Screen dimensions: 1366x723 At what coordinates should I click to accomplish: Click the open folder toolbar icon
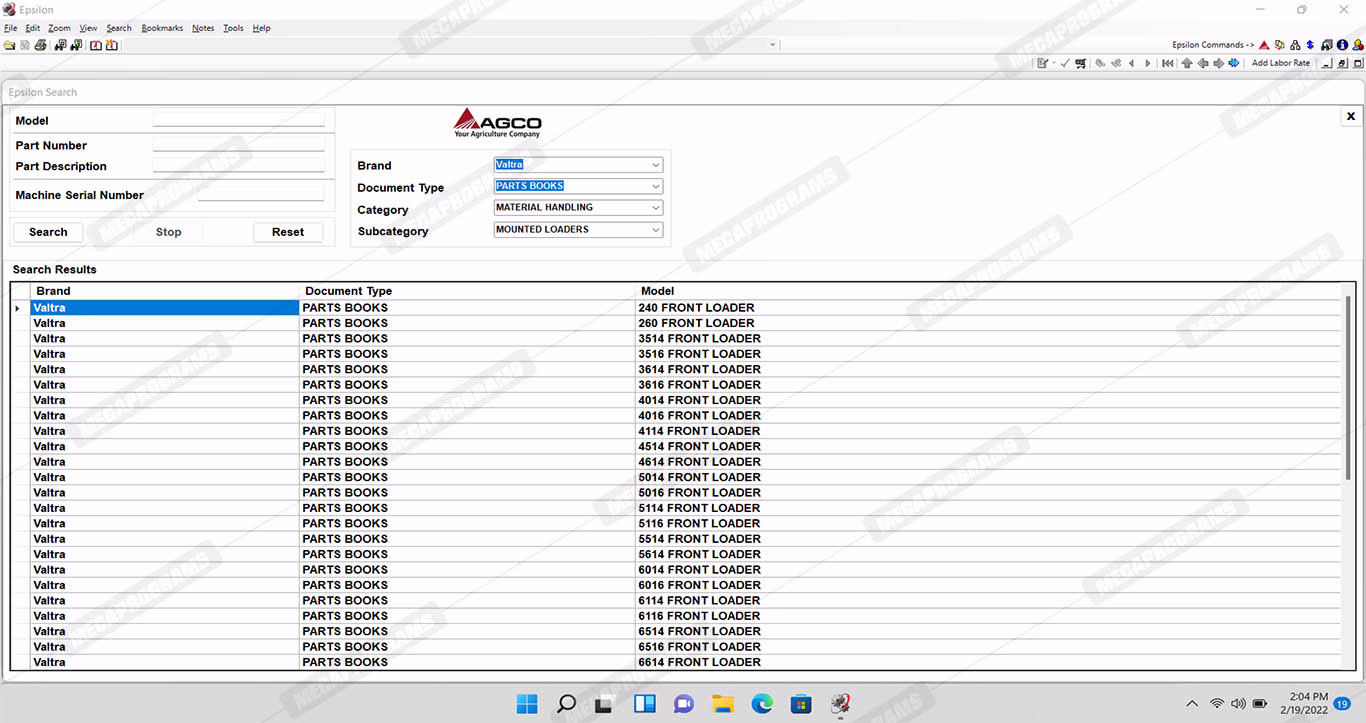click(x=9, y=45)
